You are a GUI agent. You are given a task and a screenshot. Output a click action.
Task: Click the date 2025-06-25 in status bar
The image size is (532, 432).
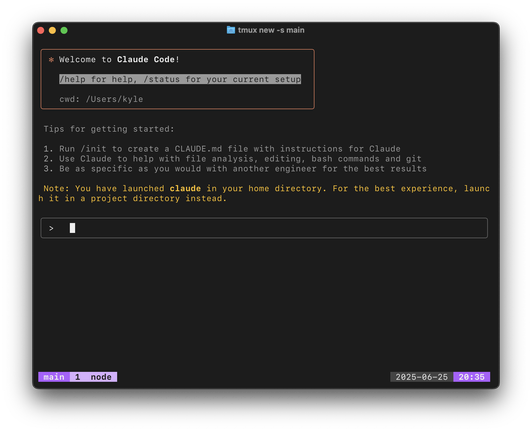point(421,377)
